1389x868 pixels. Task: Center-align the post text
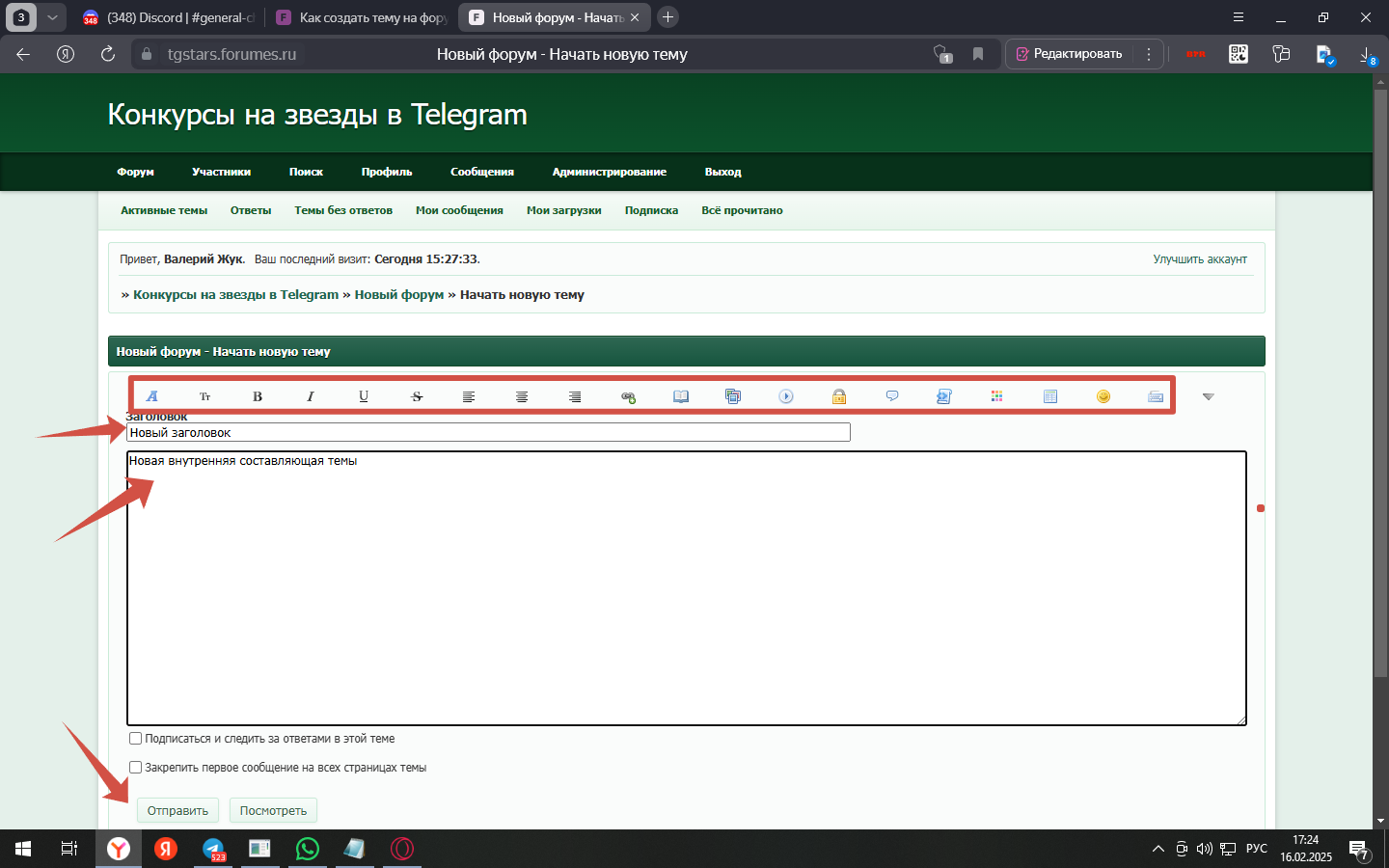[x=522, y=396]
